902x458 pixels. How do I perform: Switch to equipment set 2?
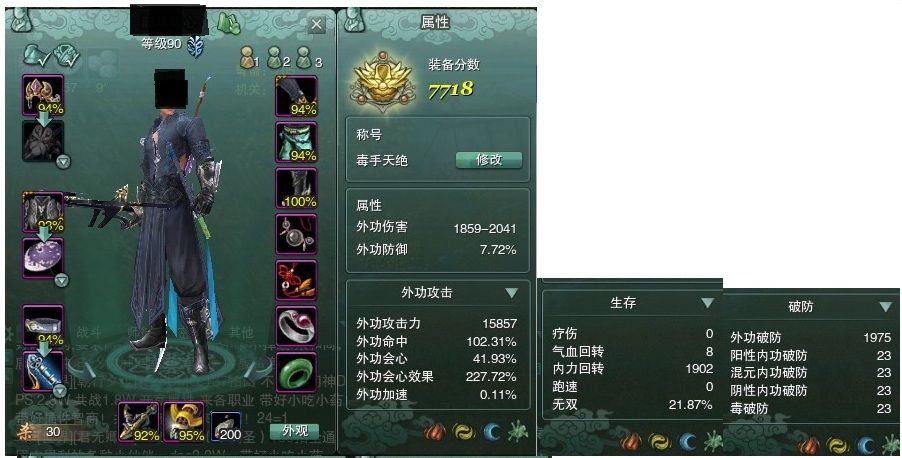point(278,58)
